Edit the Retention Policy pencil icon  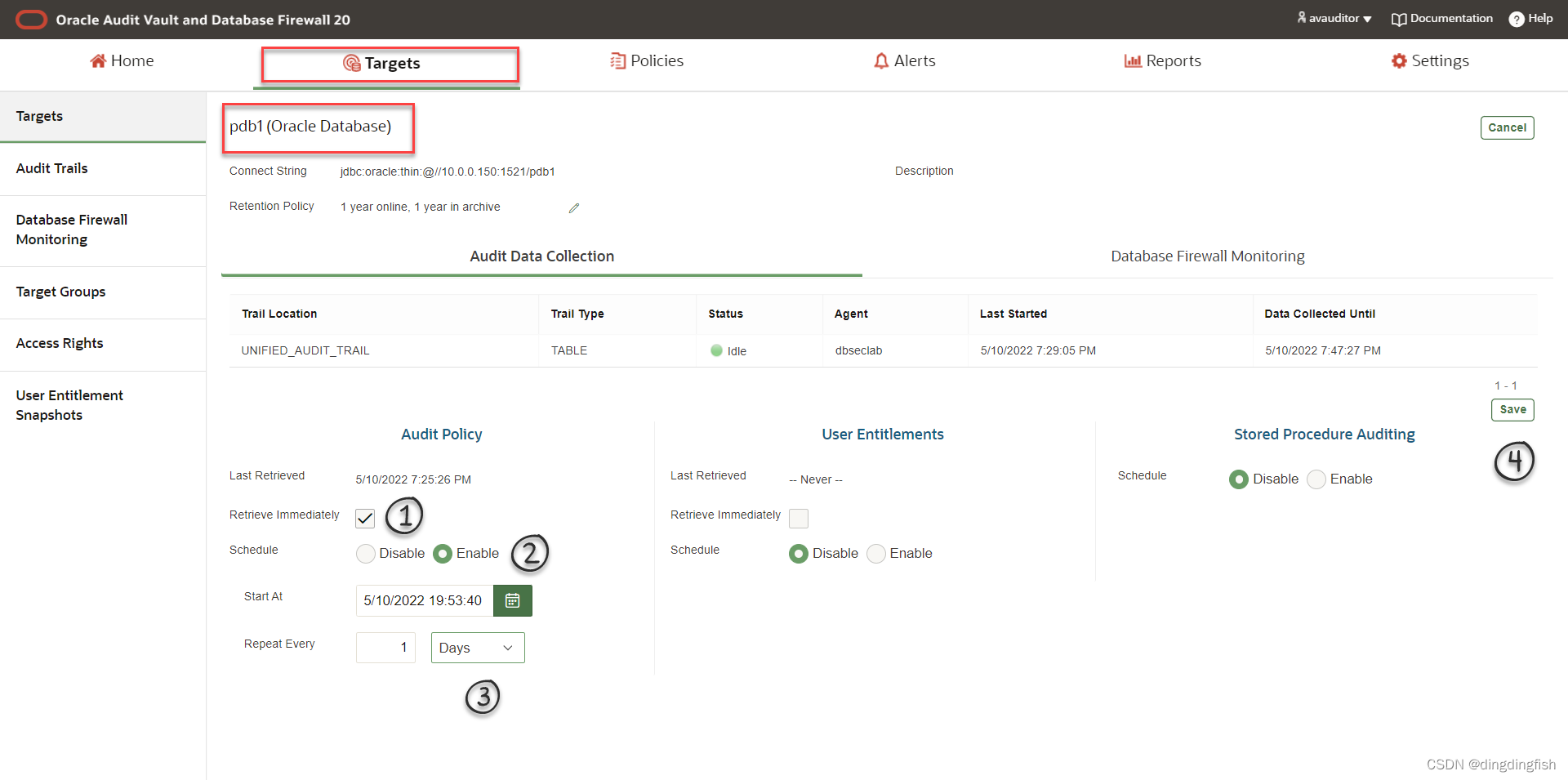(574, 208)
